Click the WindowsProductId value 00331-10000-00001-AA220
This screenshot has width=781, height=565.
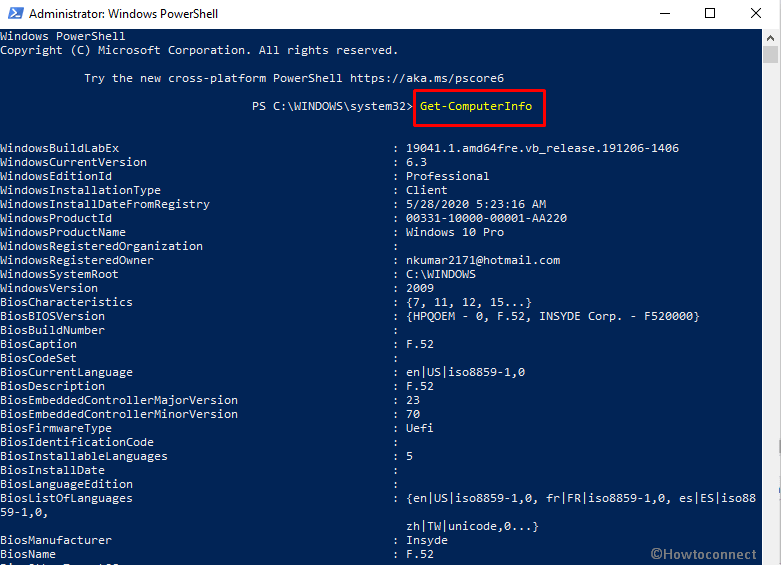click(x=486, y=218)
